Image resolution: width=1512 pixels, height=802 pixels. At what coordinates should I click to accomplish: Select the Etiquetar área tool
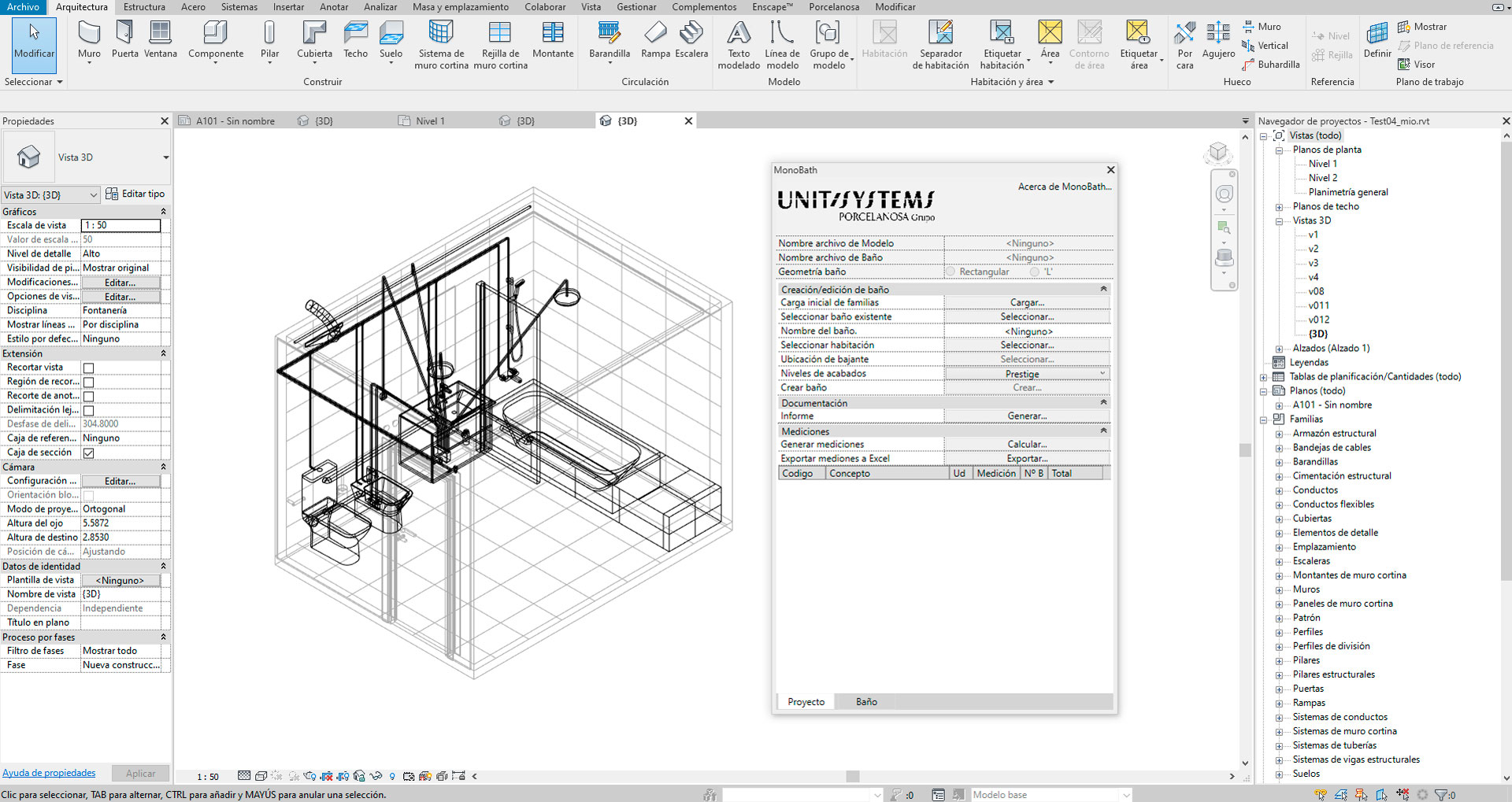point(1139,45)
